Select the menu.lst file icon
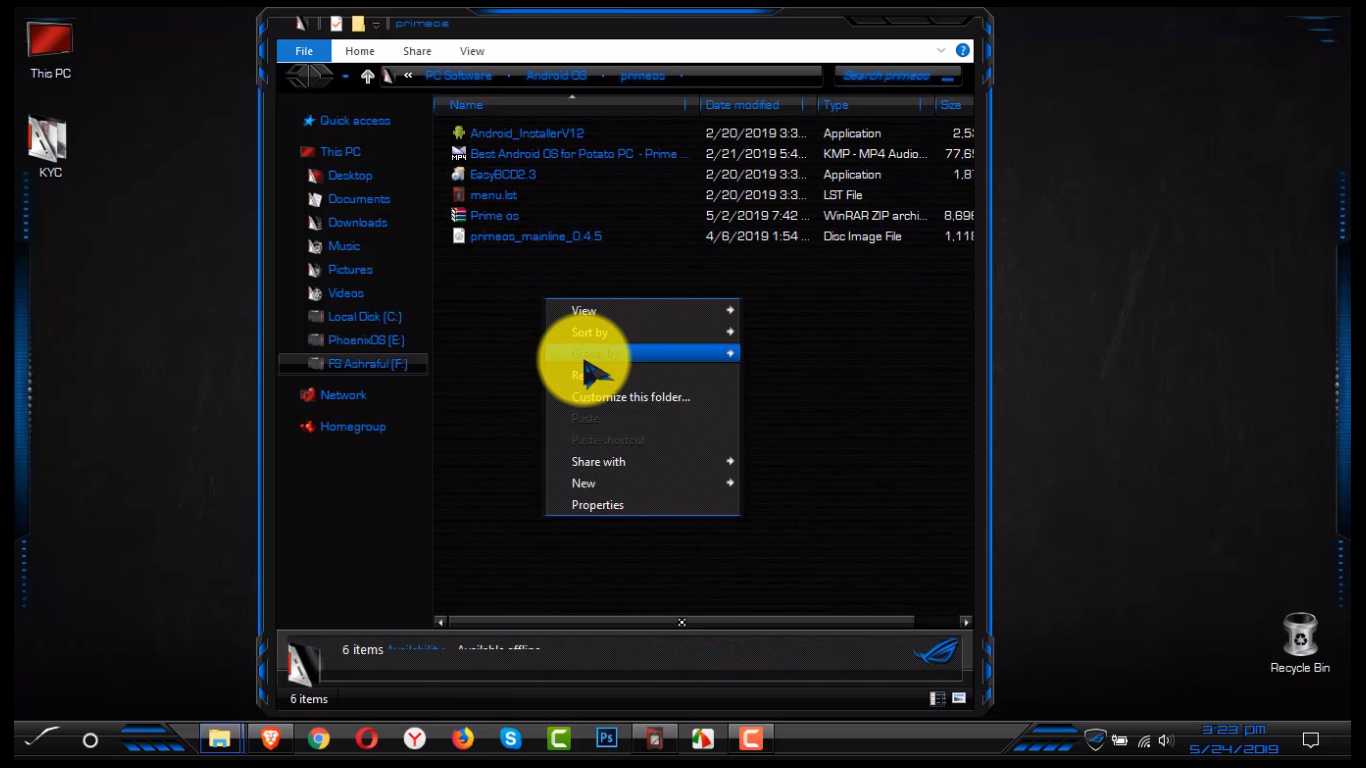 (x=458, y=195)
